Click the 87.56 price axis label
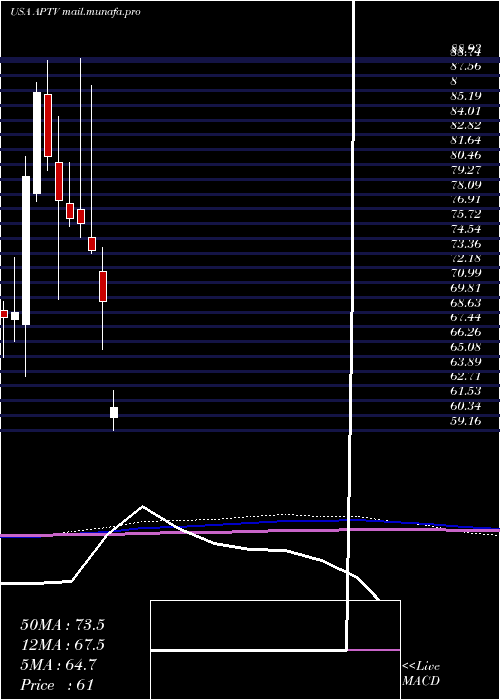Screen dimensions: 500x700 pos(466,66)
